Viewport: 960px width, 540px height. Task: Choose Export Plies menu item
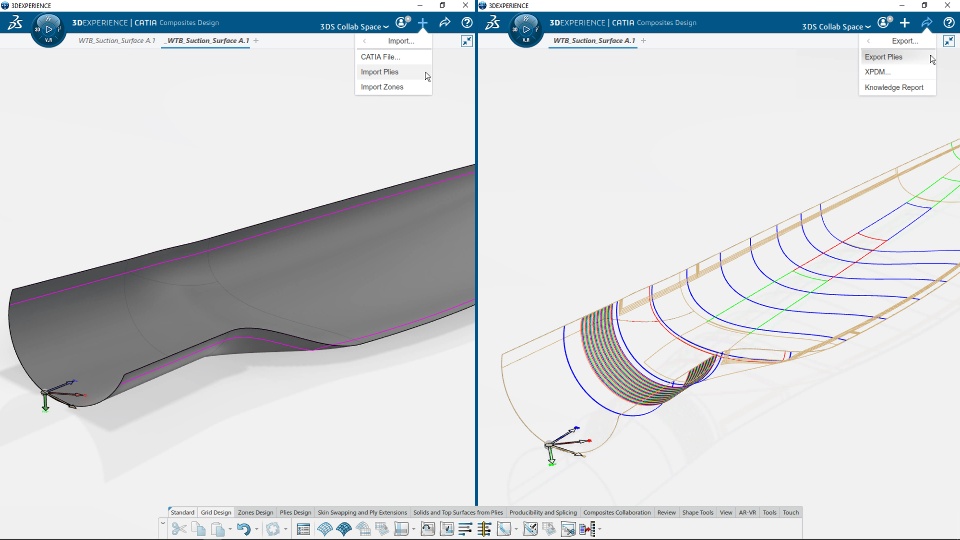click(897, 57)
